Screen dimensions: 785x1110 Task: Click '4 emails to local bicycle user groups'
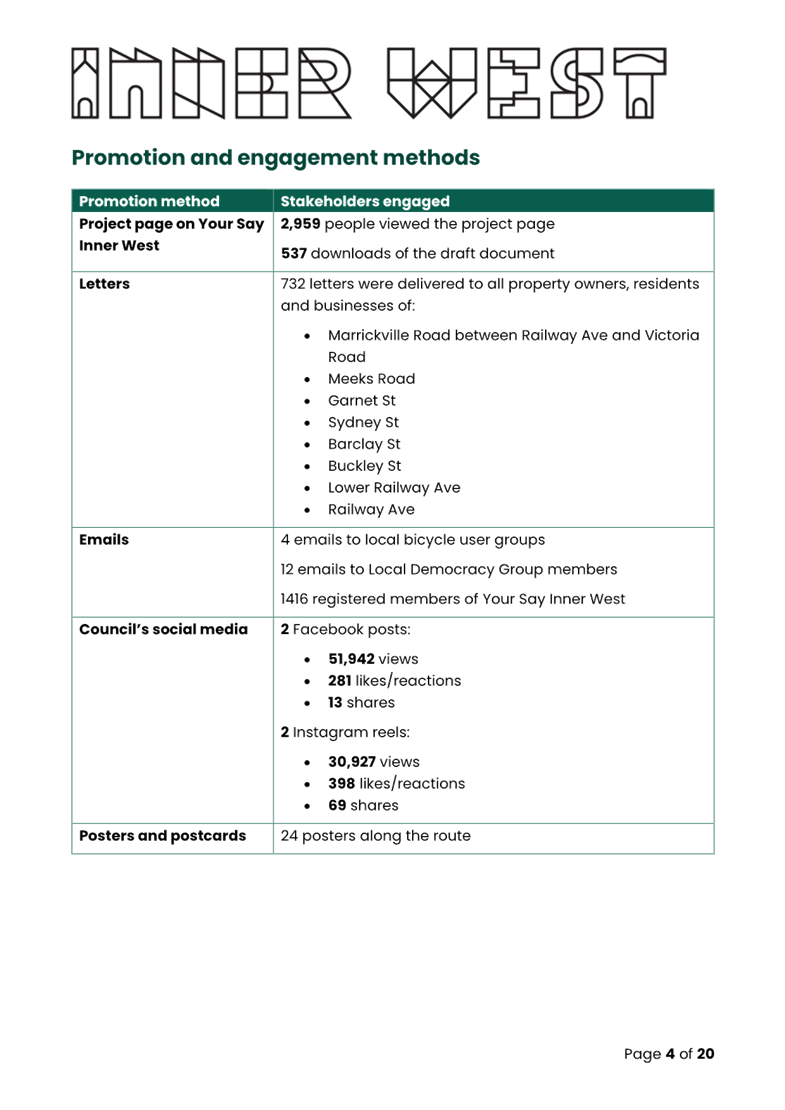tap(413, 540)
